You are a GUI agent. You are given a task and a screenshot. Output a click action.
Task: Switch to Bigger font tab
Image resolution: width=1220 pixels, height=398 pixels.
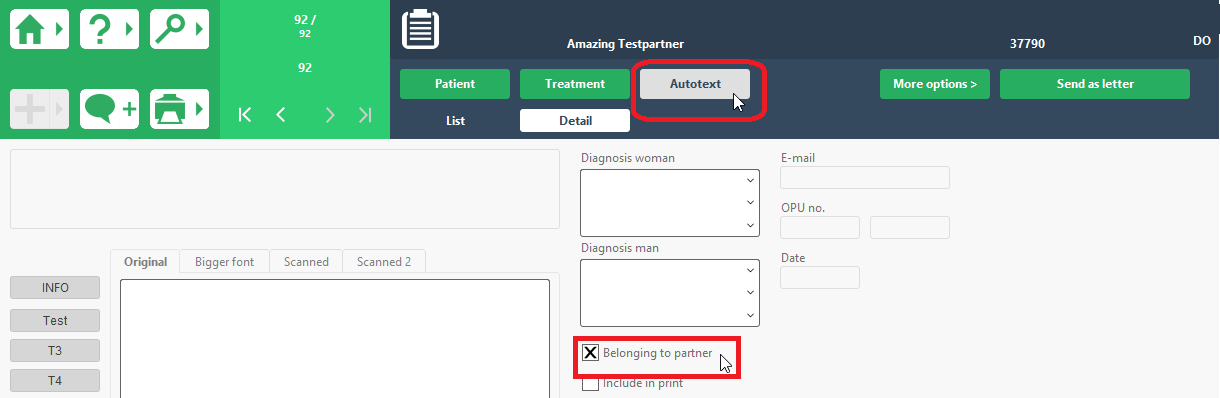pos(225,262)
